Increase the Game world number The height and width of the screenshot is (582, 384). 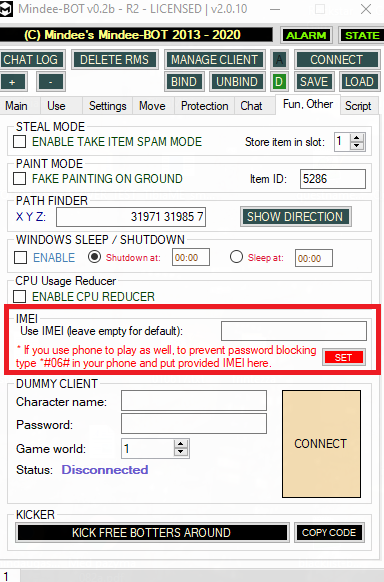click(181, 444)
